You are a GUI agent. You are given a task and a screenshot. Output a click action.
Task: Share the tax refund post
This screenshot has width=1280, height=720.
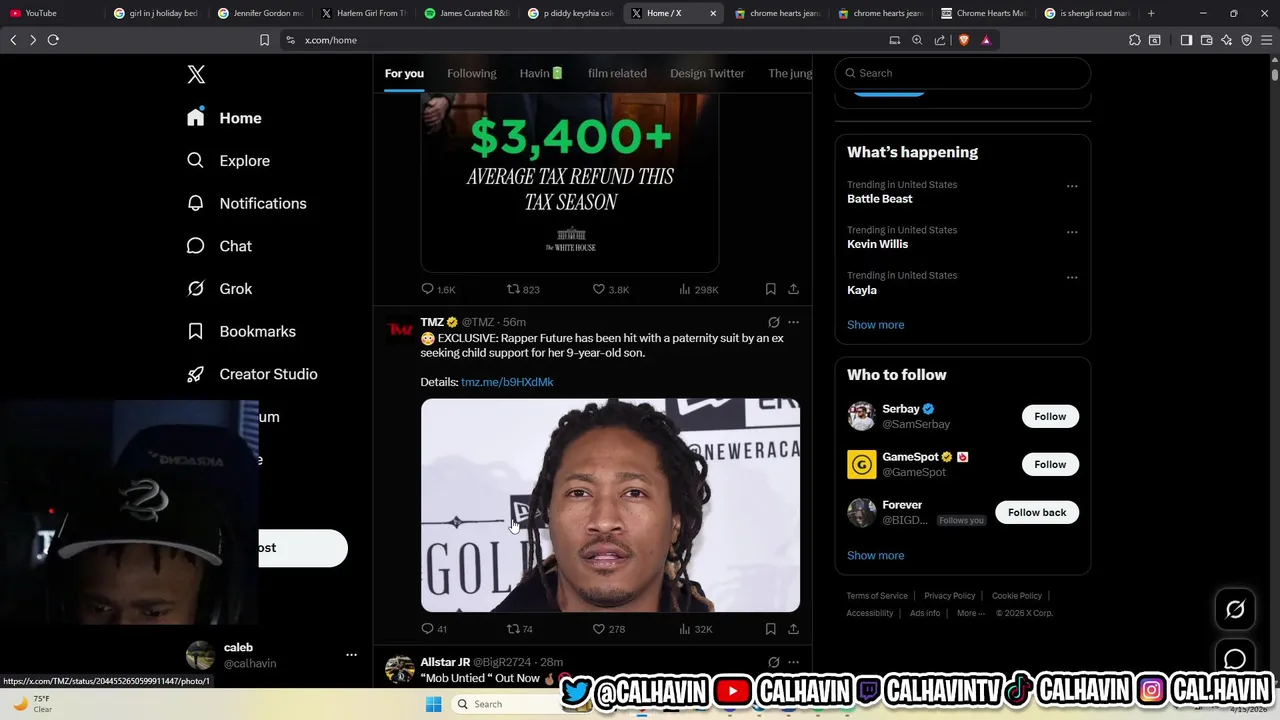793,289
